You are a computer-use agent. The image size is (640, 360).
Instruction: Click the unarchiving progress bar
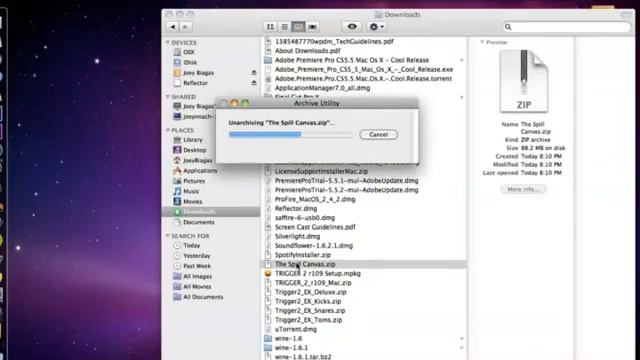coord(290,134)
